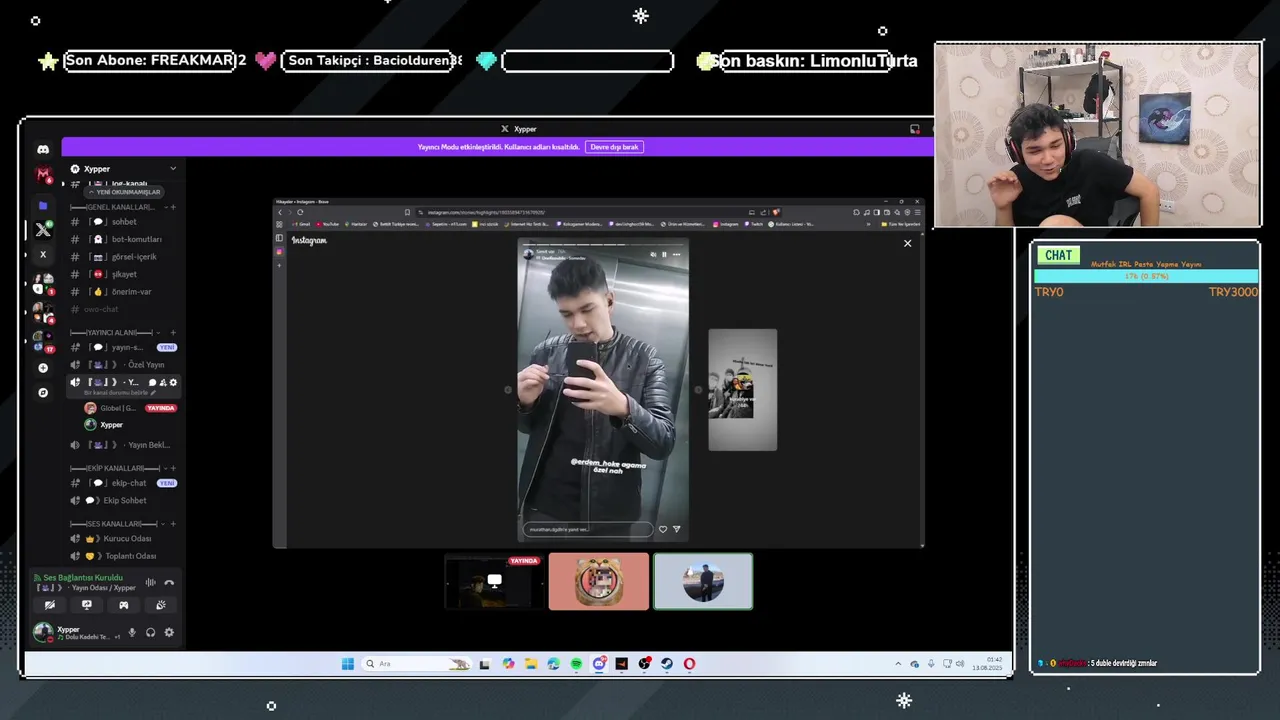This screenshot has width=1280, height=720.
Task: Open the X server icon in Discord
Action: pos(43,230)
